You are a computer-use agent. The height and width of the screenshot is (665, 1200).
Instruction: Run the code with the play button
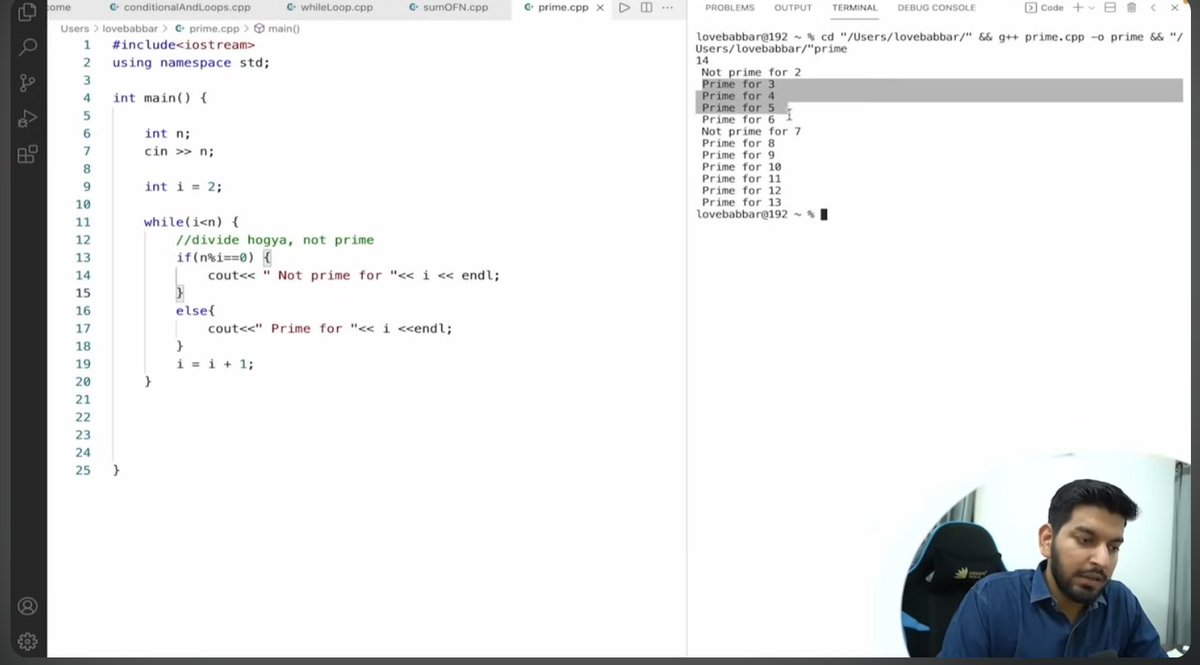coord(624,8)
